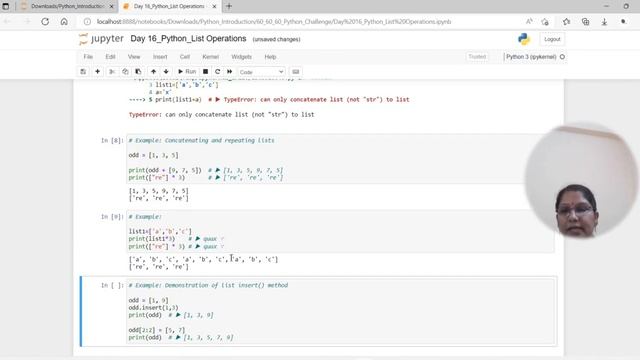Open a new browser tab
The width and height of the screenshot is (640, 360).
[229, 6]
